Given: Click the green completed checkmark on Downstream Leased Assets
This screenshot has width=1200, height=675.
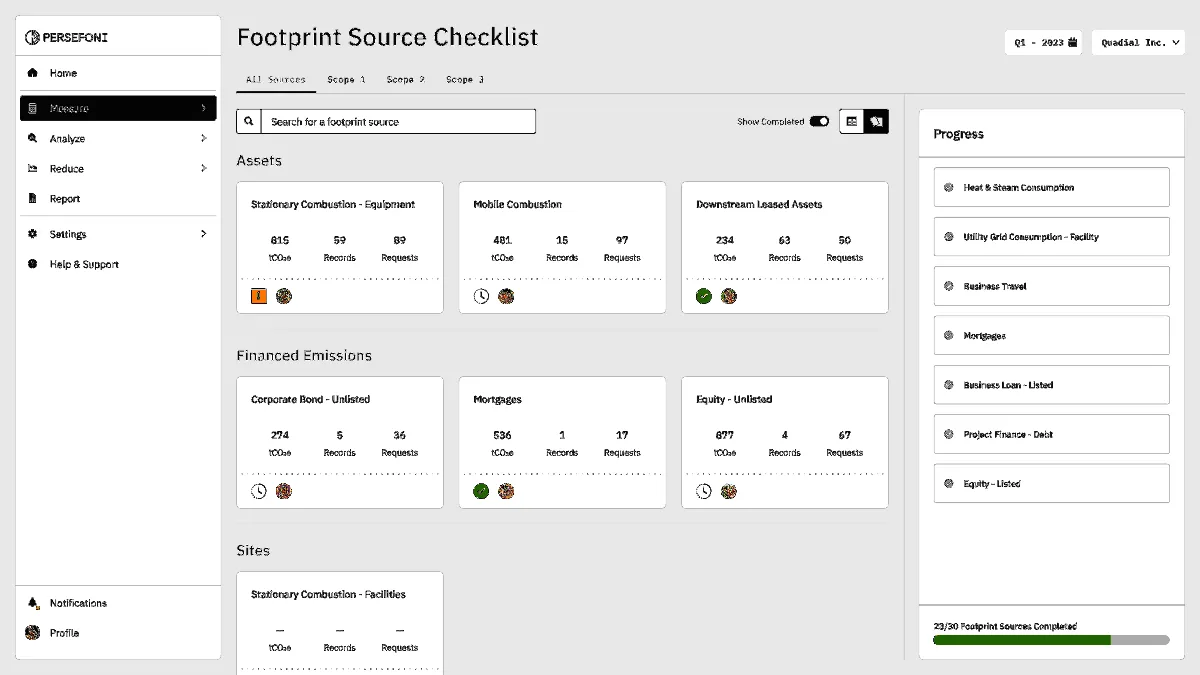Looking at the screenshot, I should [x=704, y=296].
